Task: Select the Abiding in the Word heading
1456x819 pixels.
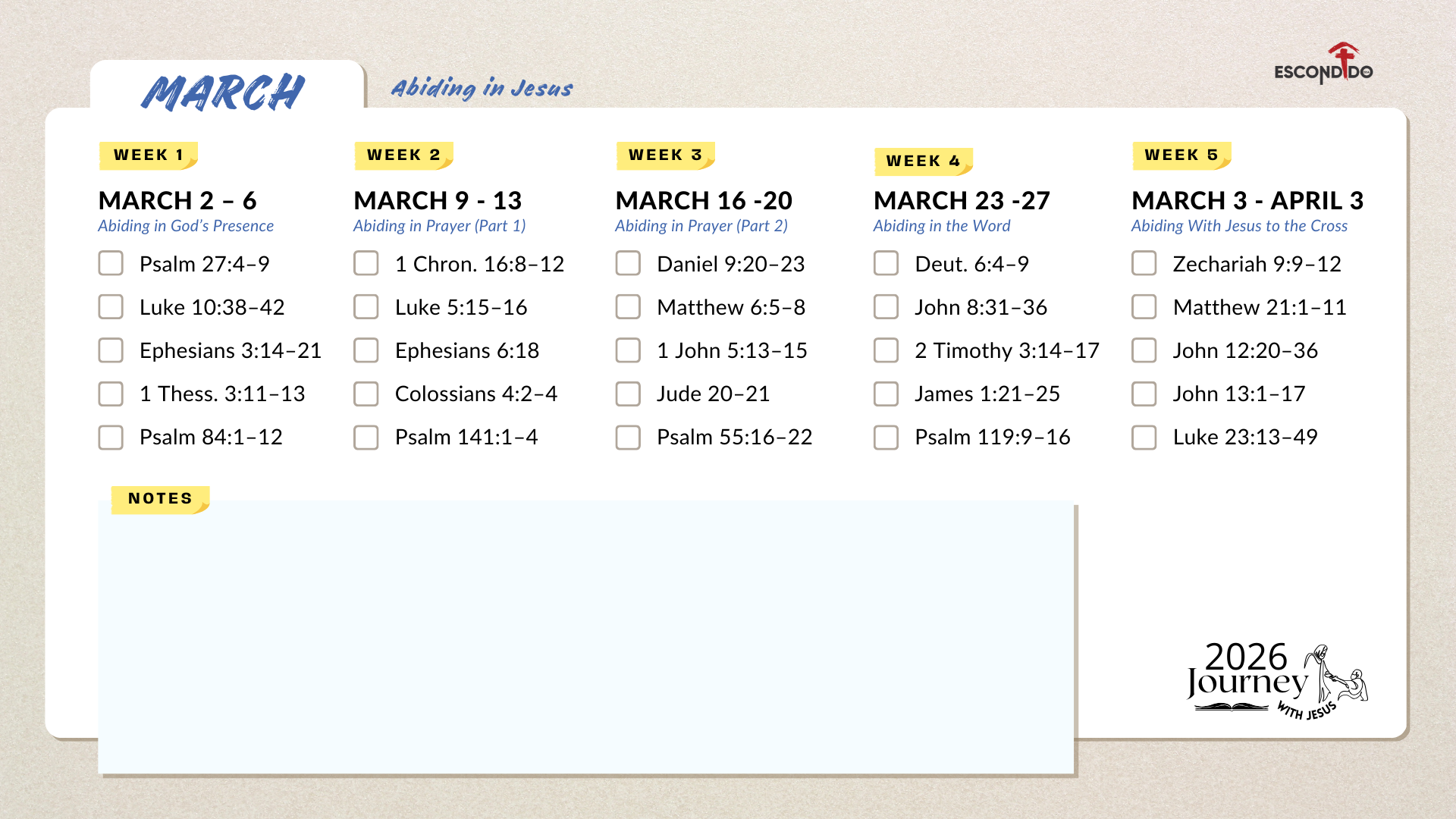Action: pyautogui.click(x=941, y=226)
